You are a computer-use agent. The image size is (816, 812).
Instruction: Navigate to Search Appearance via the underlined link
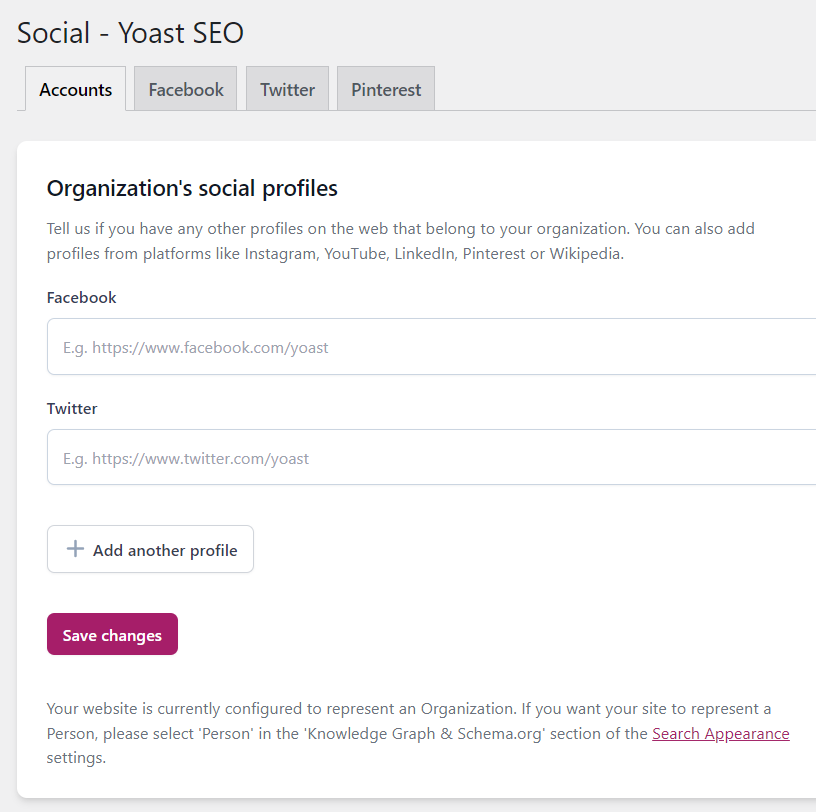(720, 733)
